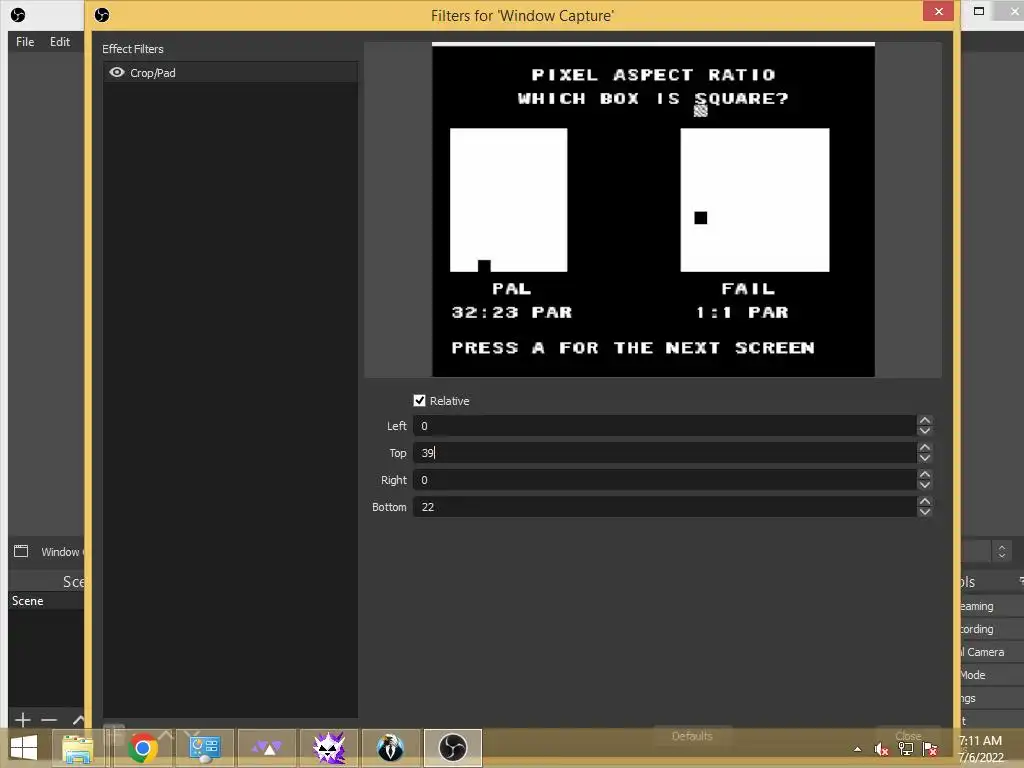This screenshot has height=768, width=1024.
Task: Select Scene in the scenes list
Action: coord(46,601)
